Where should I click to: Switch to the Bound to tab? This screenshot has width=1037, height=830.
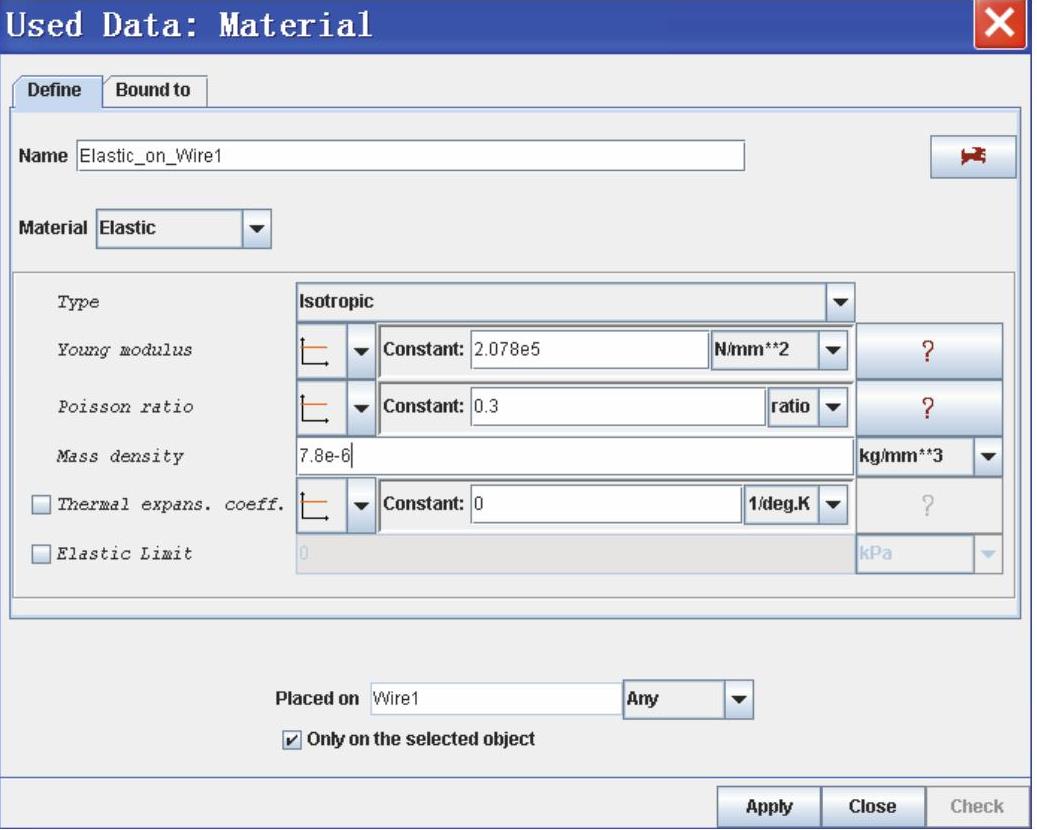pos(153,90)
